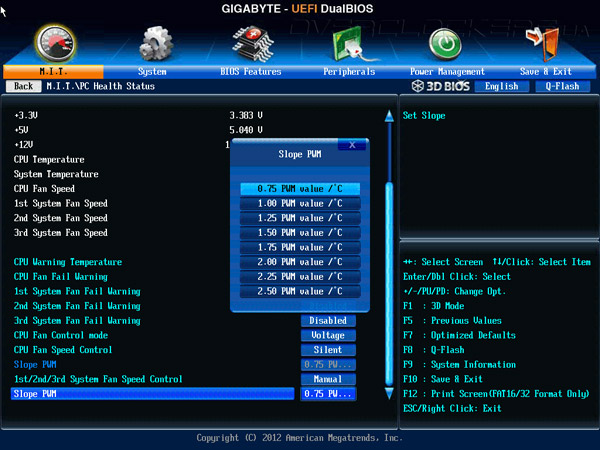600x450 pixels.
Task: Click the 3D BIOS cube logo
Action: (417, 86)
